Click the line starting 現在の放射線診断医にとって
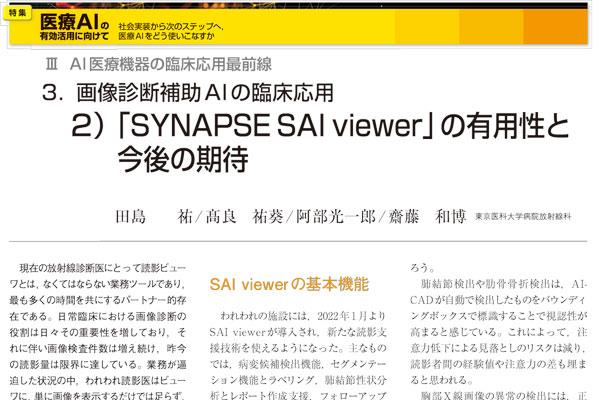Viewport: 600px width, 400px height. [x=103, y=268]
